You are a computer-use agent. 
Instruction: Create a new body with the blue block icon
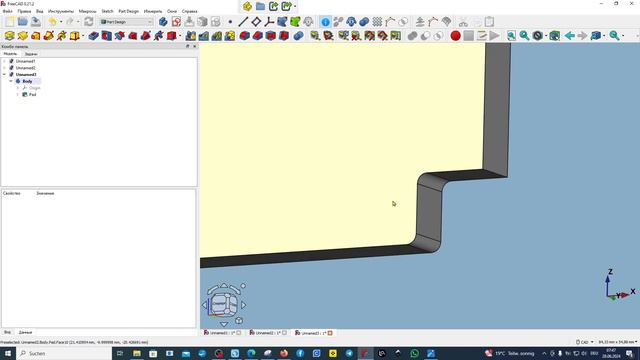click(163, 22)
